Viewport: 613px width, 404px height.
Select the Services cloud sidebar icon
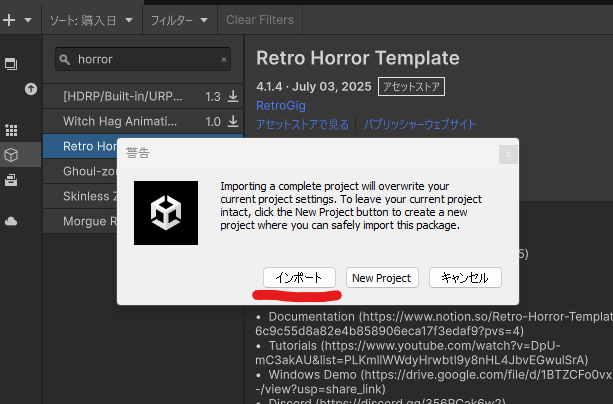[11, 221]
